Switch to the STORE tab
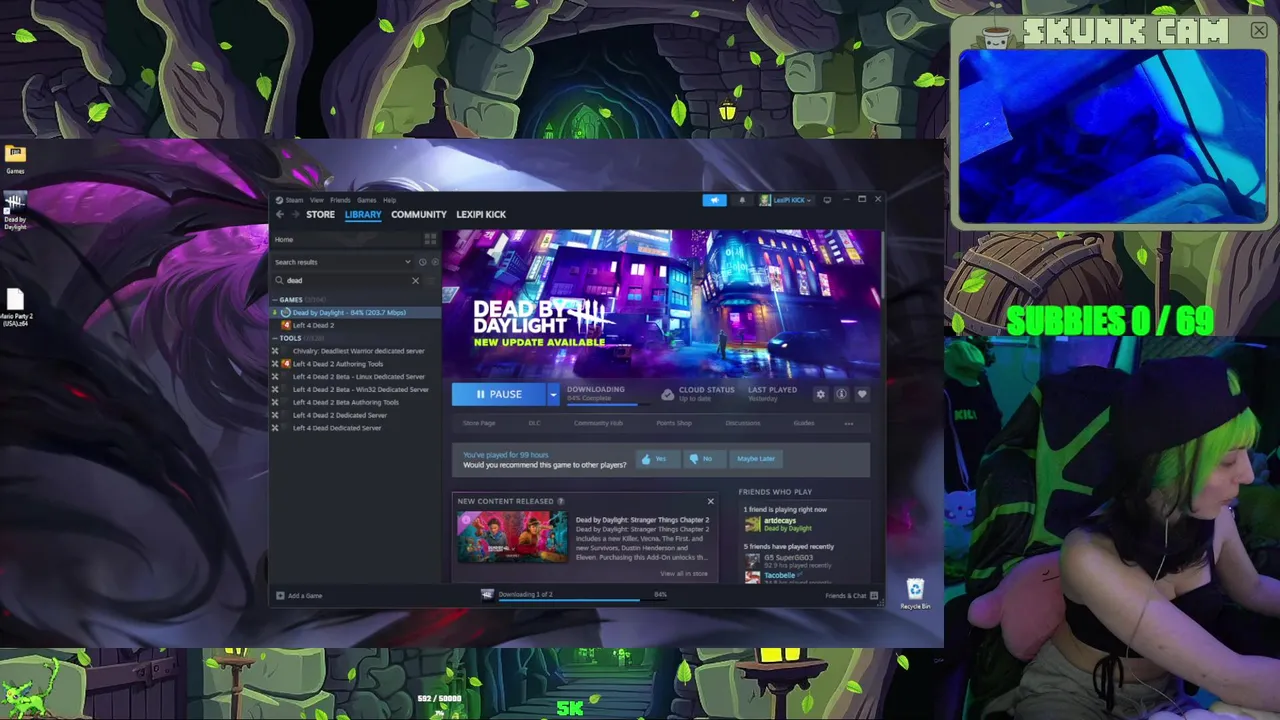The height and width of the screenshot is (720, 1280). coord(320,214)
